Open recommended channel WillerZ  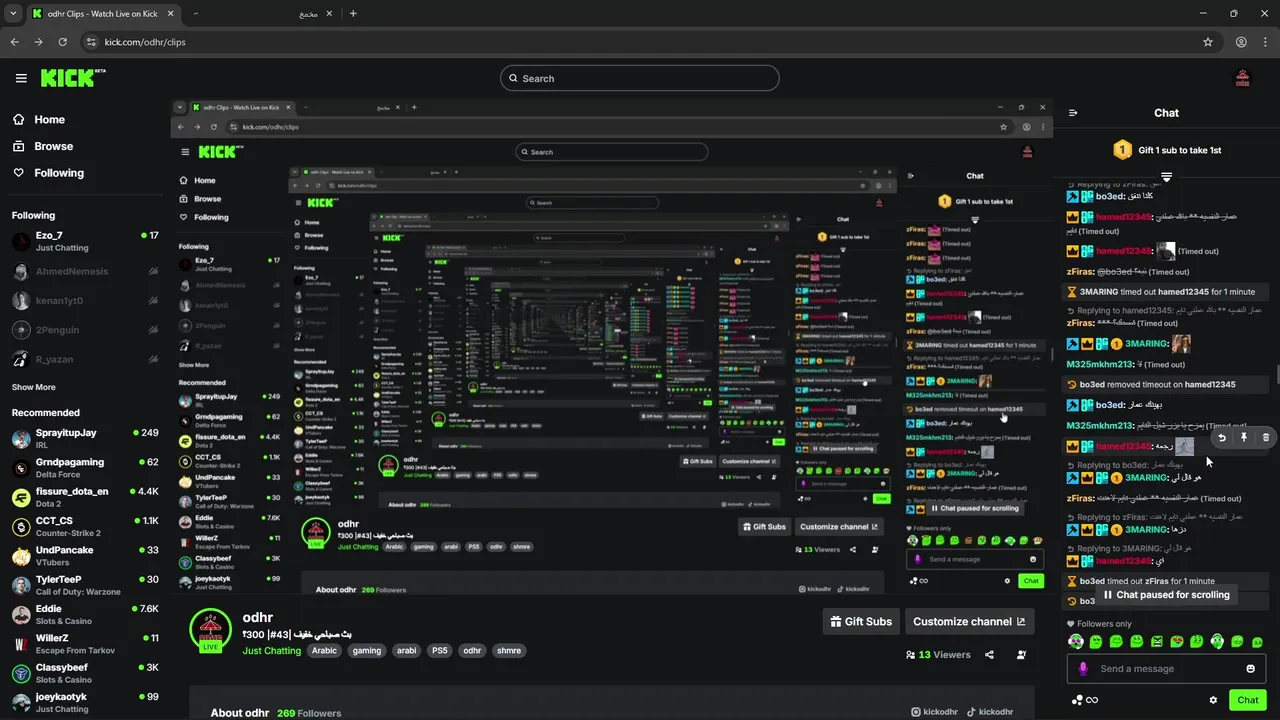point(85,643)
